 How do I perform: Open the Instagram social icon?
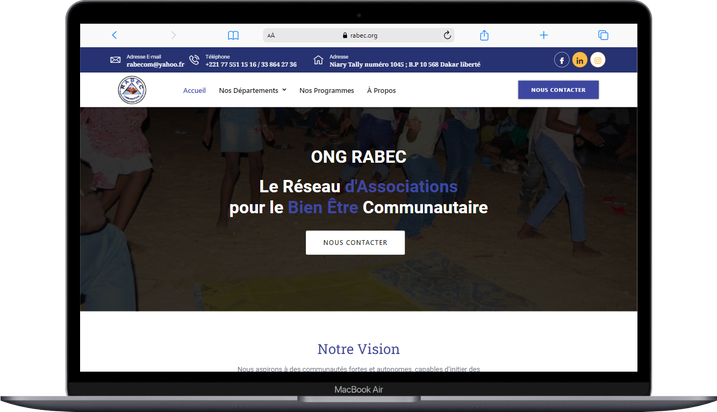(598, 60)
